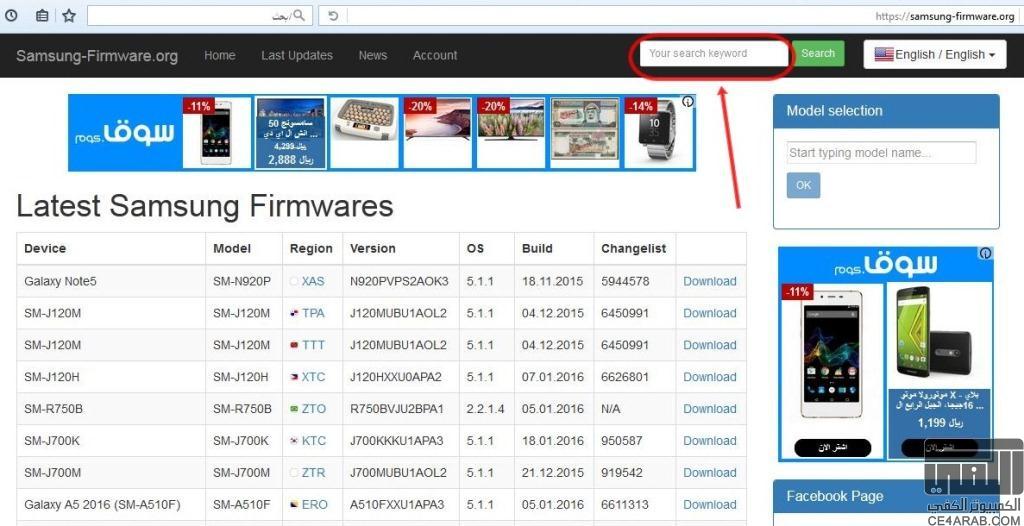Bookmark page with star icon
1024x526 pixels.
click(69, 16)
